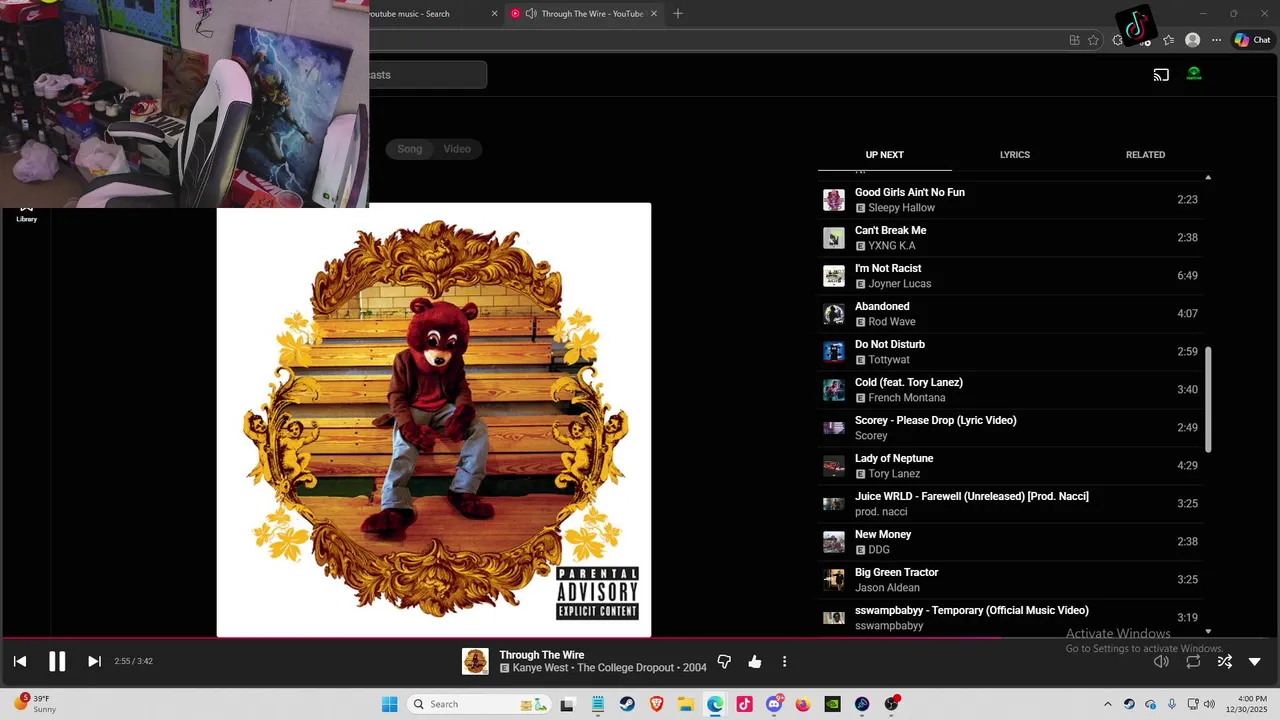This screenshot has width=1280, height=720.
Task: Play Can't Break Me by YXNG K.A
Action: [x=1010, y=238]
